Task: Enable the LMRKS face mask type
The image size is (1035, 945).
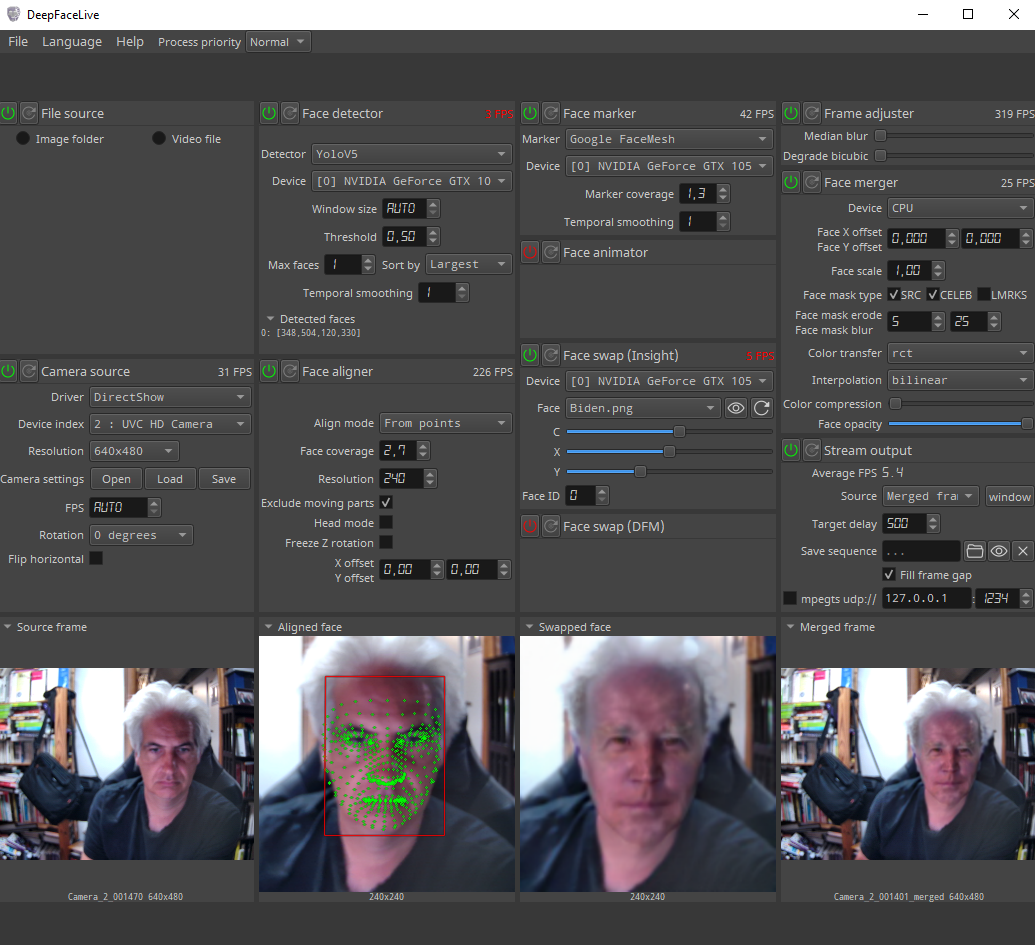Action: coord(984,295)
